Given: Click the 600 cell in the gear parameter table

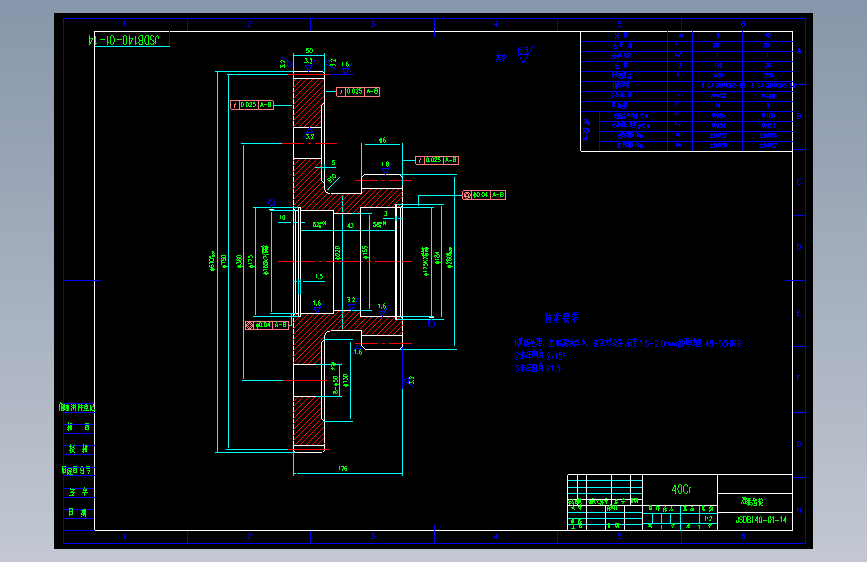Looking at the screenshot, I should (x=718, y=76).
